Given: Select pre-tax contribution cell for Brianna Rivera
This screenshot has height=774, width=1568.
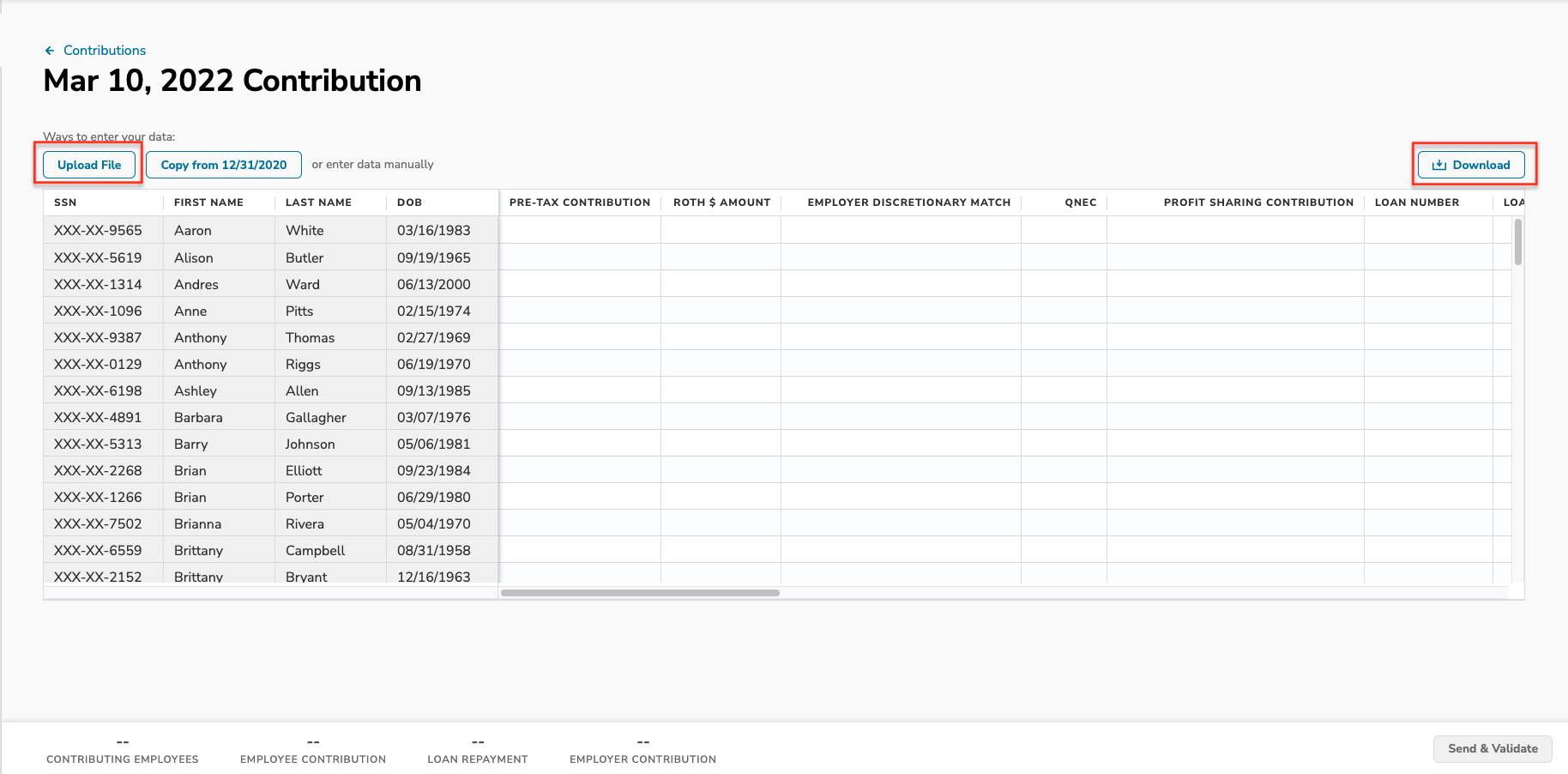Looking at the screenshot, I should (x=580, y=523).
